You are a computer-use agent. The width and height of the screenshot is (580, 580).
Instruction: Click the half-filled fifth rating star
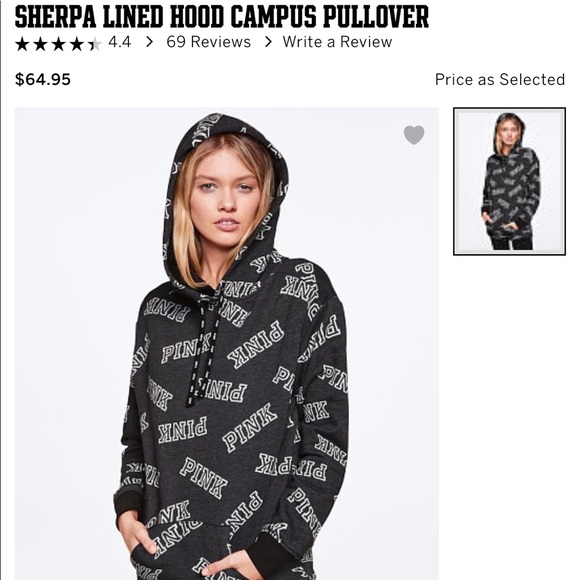[x=95, y=44]
